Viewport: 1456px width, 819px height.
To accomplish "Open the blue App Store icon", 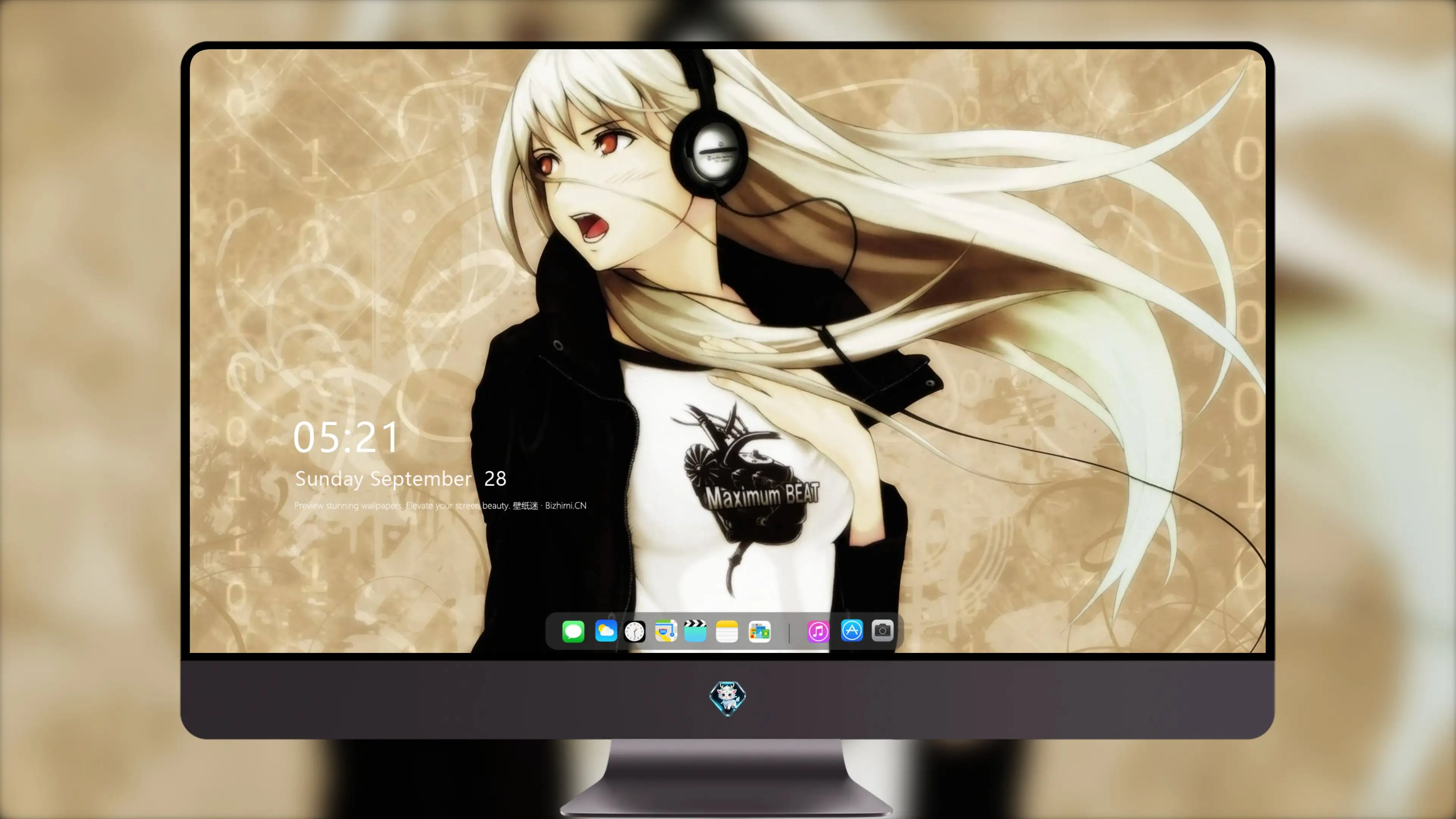I will click(852, 630).
